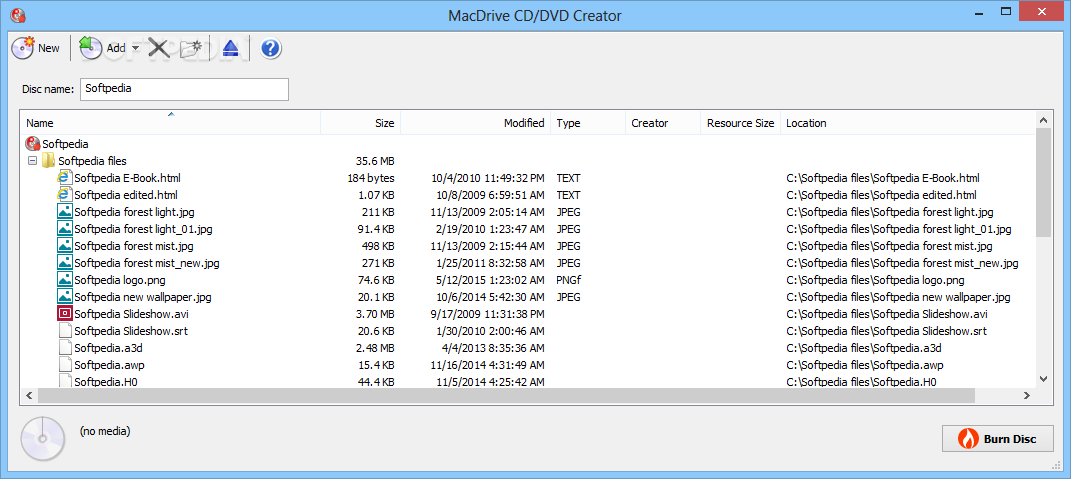Click file icon of Softpedia.a3d
Viewport: 1071px width, 479px height.
click(x=65, y=348)
